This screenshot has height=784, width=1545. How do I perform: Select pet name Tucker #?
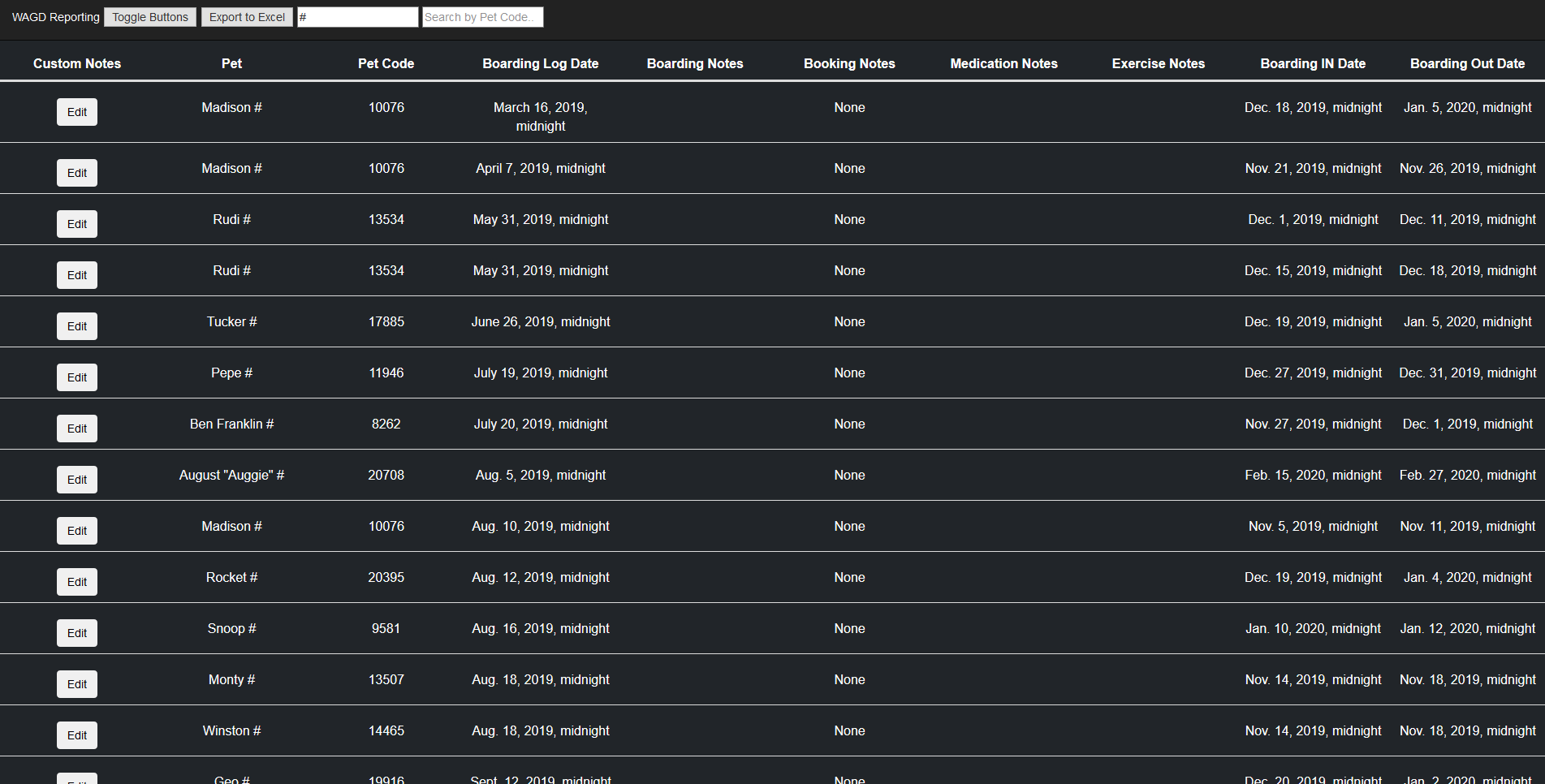coord(231,321)
